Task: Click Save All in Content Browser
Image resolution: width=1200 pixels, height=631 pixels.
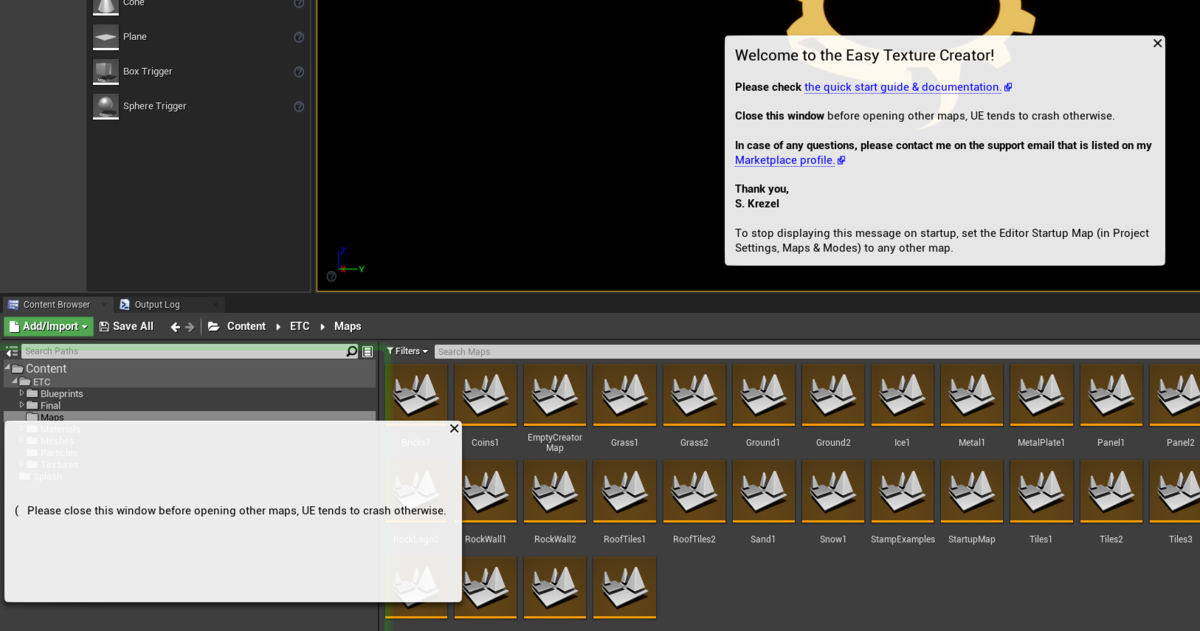Action: coord(126,326)
